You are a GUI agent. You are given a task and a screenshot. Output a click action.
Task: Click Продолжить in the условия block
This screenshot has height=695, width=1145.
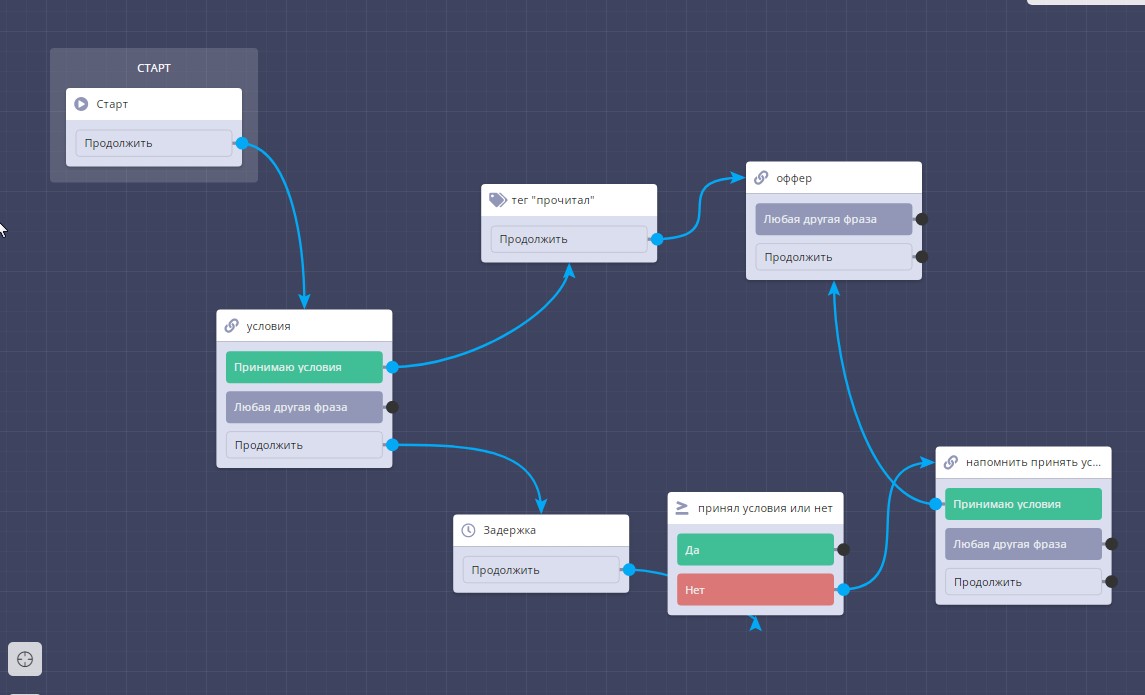coord(304,445)
